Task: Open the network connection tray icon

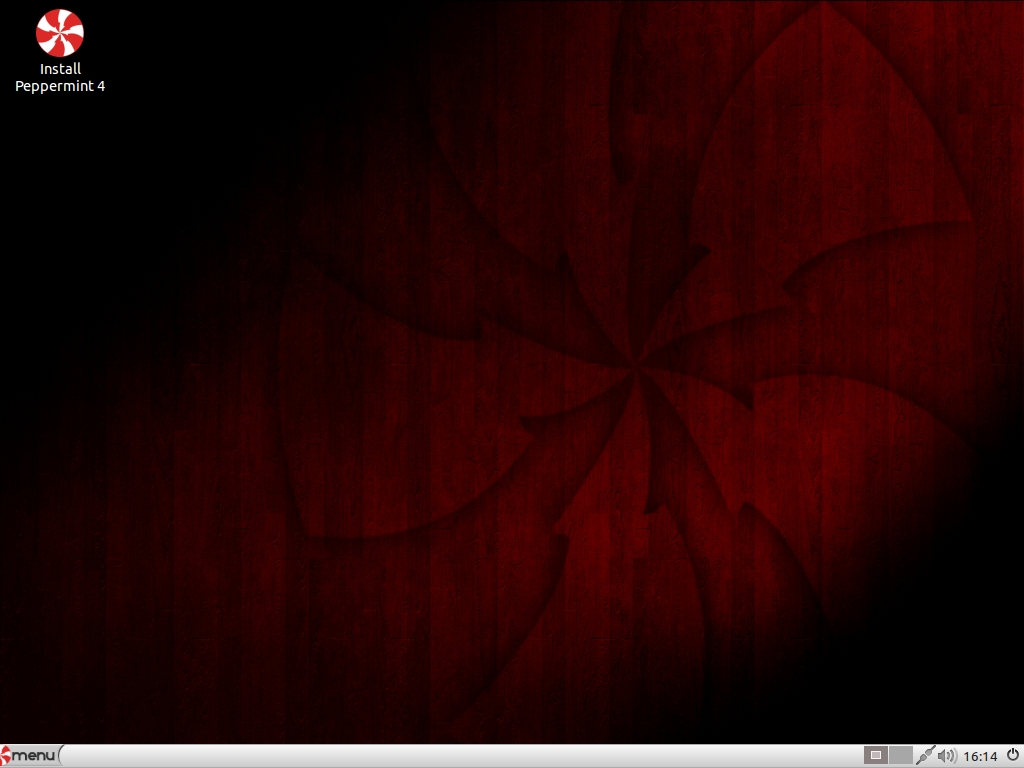Action: click(x=925, y=756)
